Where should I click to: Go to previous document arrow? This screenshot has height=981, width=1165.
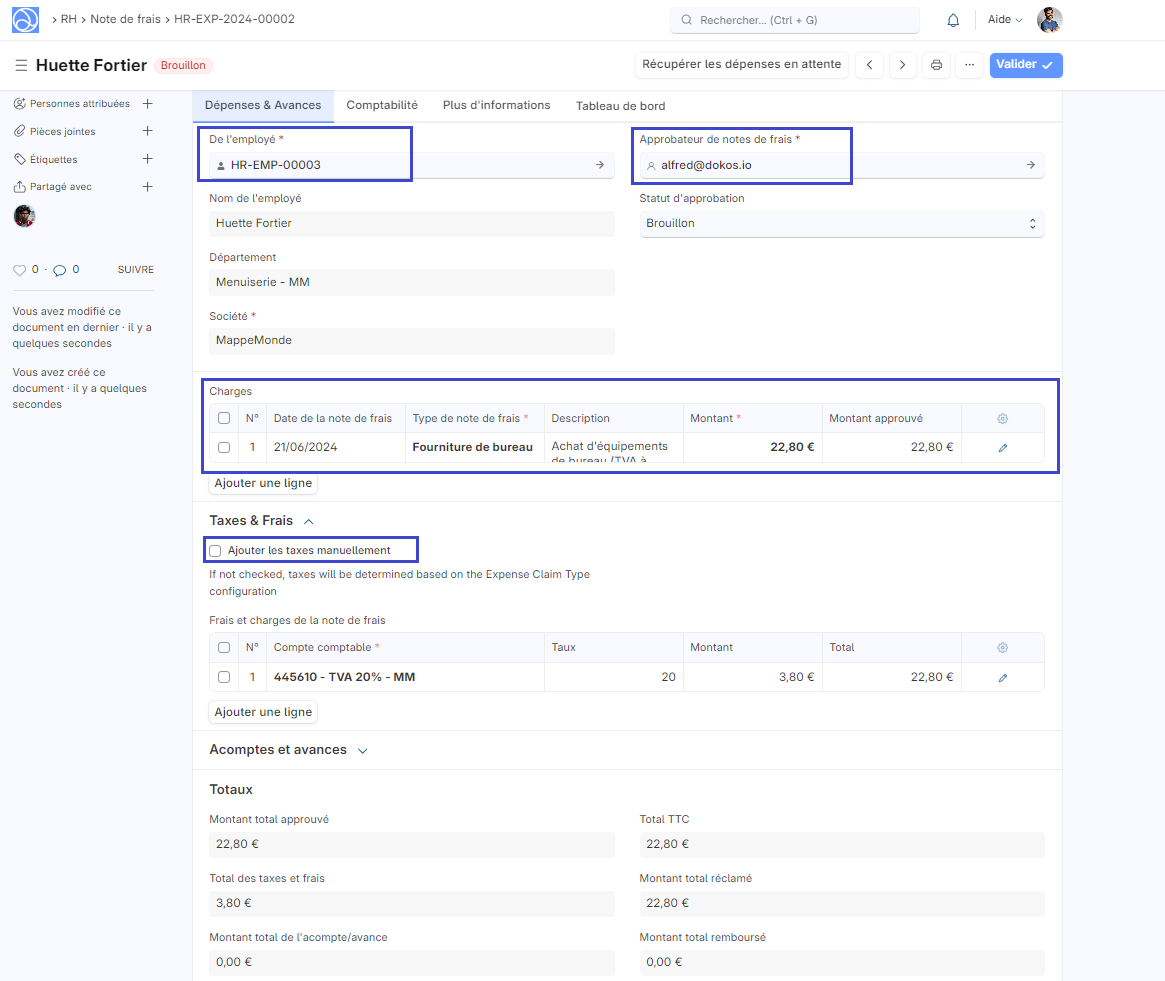tap(870, 65)
